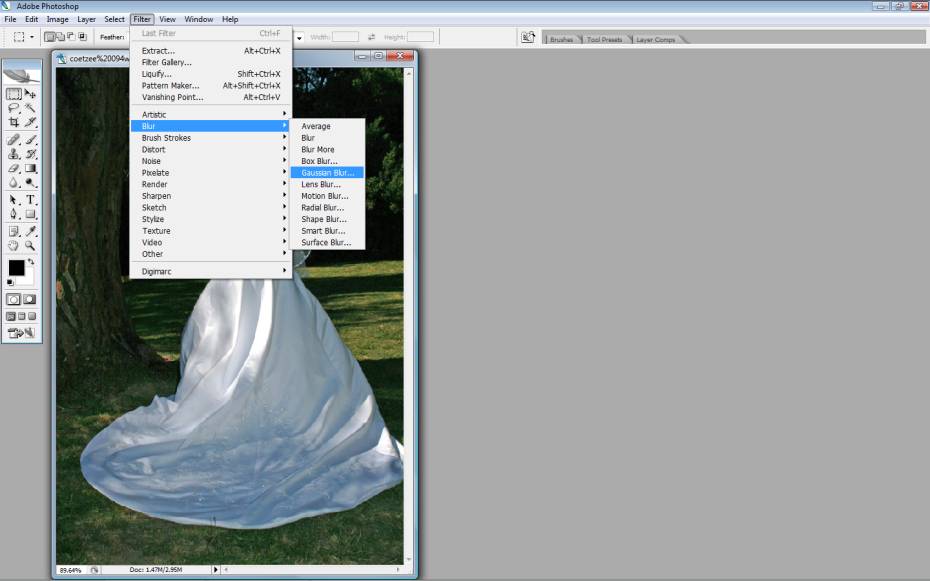Open the Image menu
Viewport: 930px width, 581px height.
point(58,20)
